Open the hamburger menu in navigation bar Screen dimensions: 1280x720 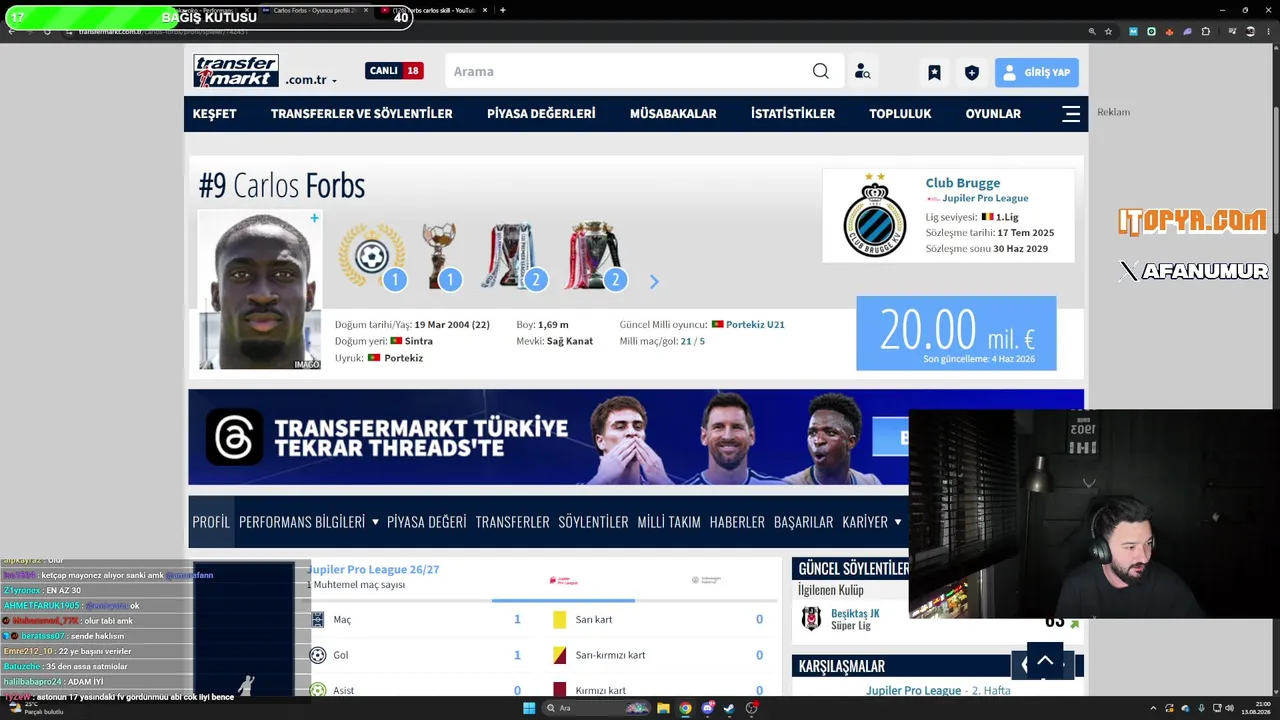pos(1071,114)
